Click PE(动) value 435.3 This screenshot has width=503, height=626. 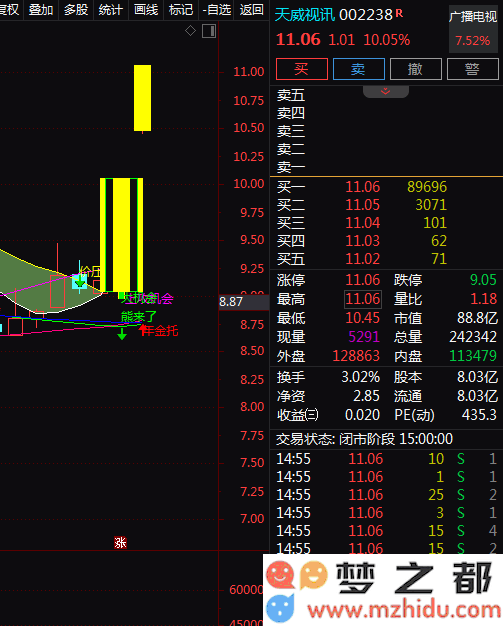pyautogui.click(x=479, y=415)
